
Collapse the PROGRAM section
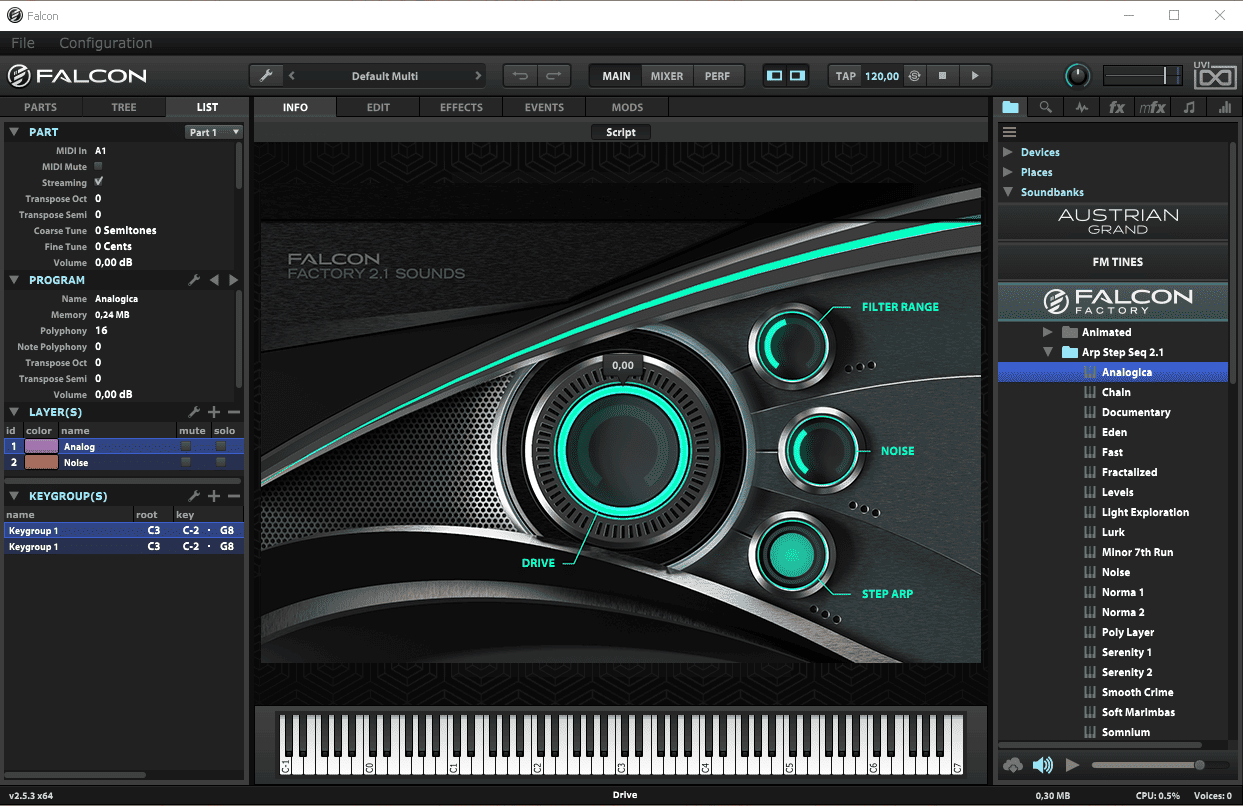[14, 280]
